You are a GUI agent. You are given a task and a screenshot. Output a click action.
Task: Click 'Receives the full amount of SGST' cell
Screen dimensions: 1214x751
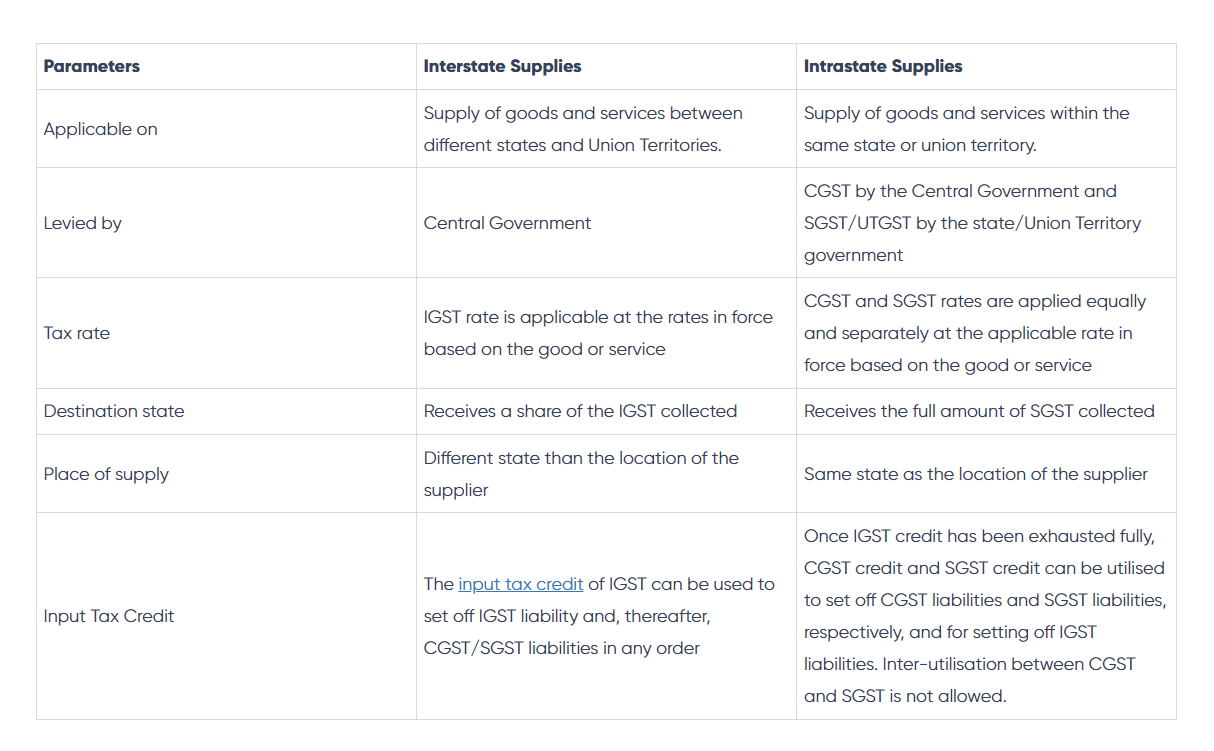pos(978,411)
